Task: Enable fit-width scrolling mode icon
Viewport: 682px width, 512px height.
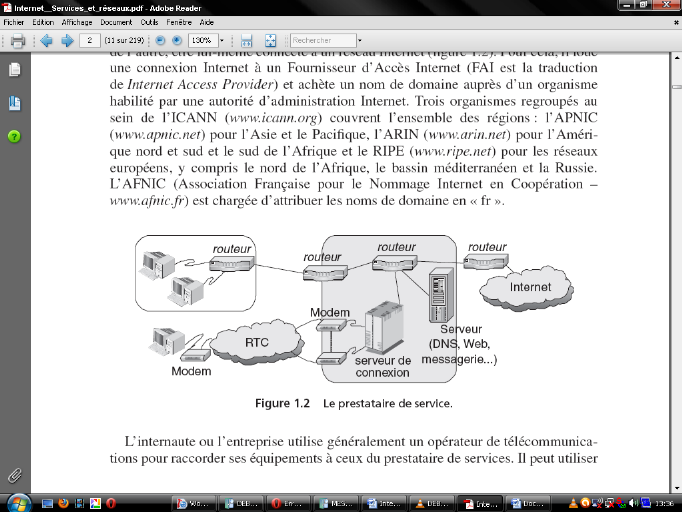Action: tap(246, 40)
